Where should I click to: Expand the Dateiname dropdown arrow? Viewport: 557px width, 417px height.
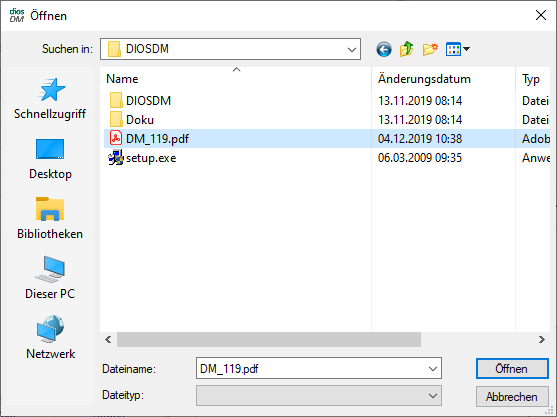point(433,369)
